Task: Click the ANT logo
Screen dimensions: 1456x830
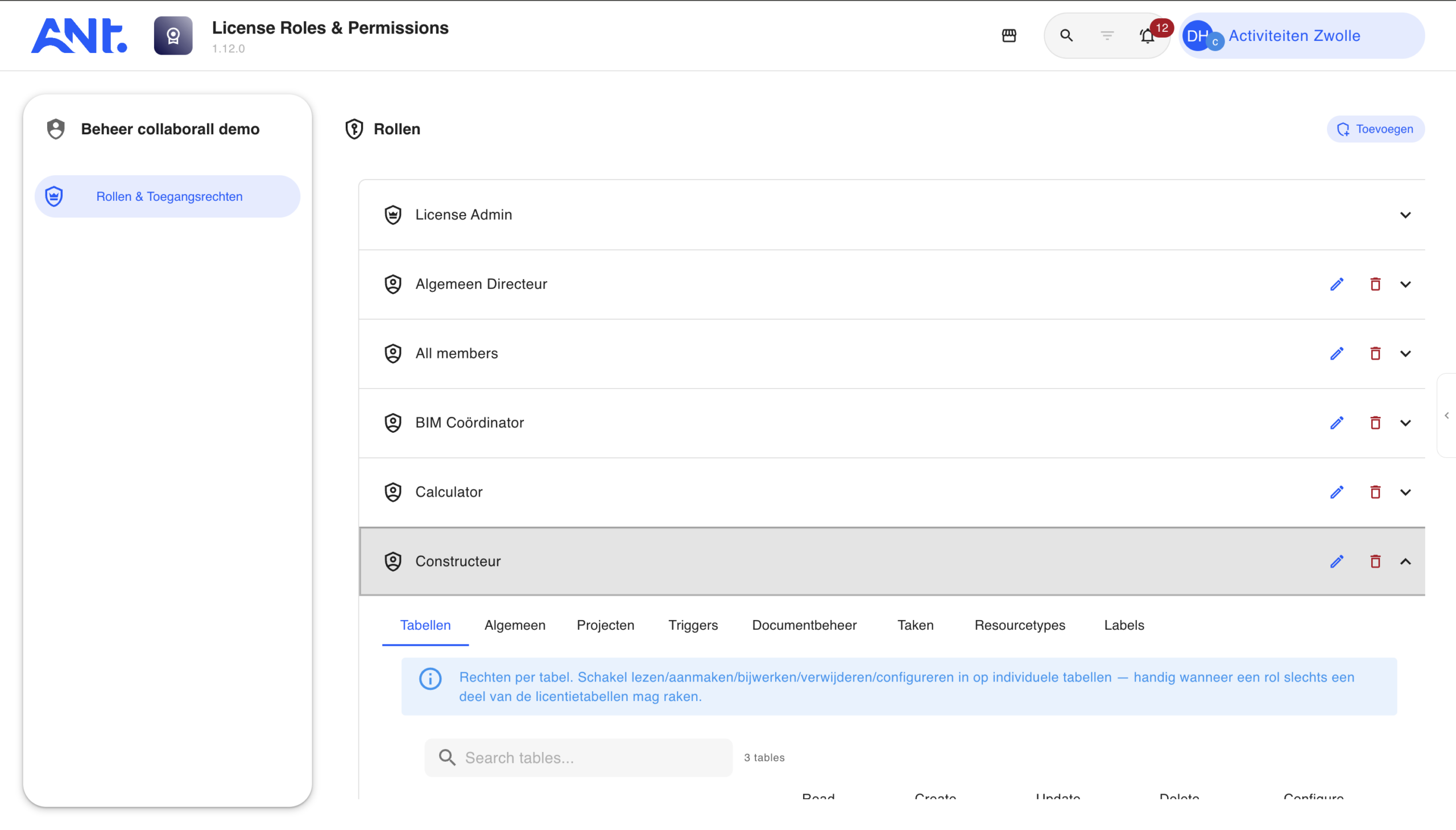Action: pos(79,36)
